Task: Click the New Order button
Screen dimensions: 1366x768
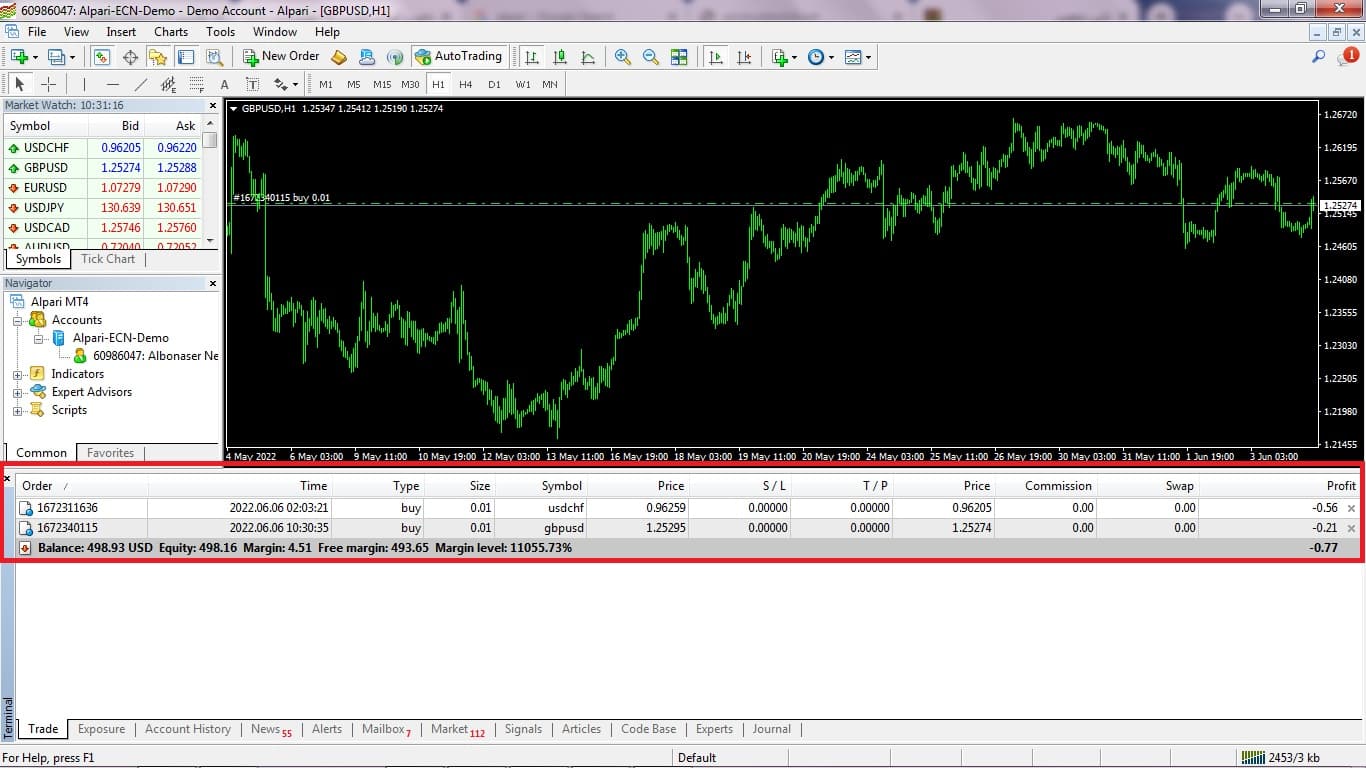Action: pos(281,57)
